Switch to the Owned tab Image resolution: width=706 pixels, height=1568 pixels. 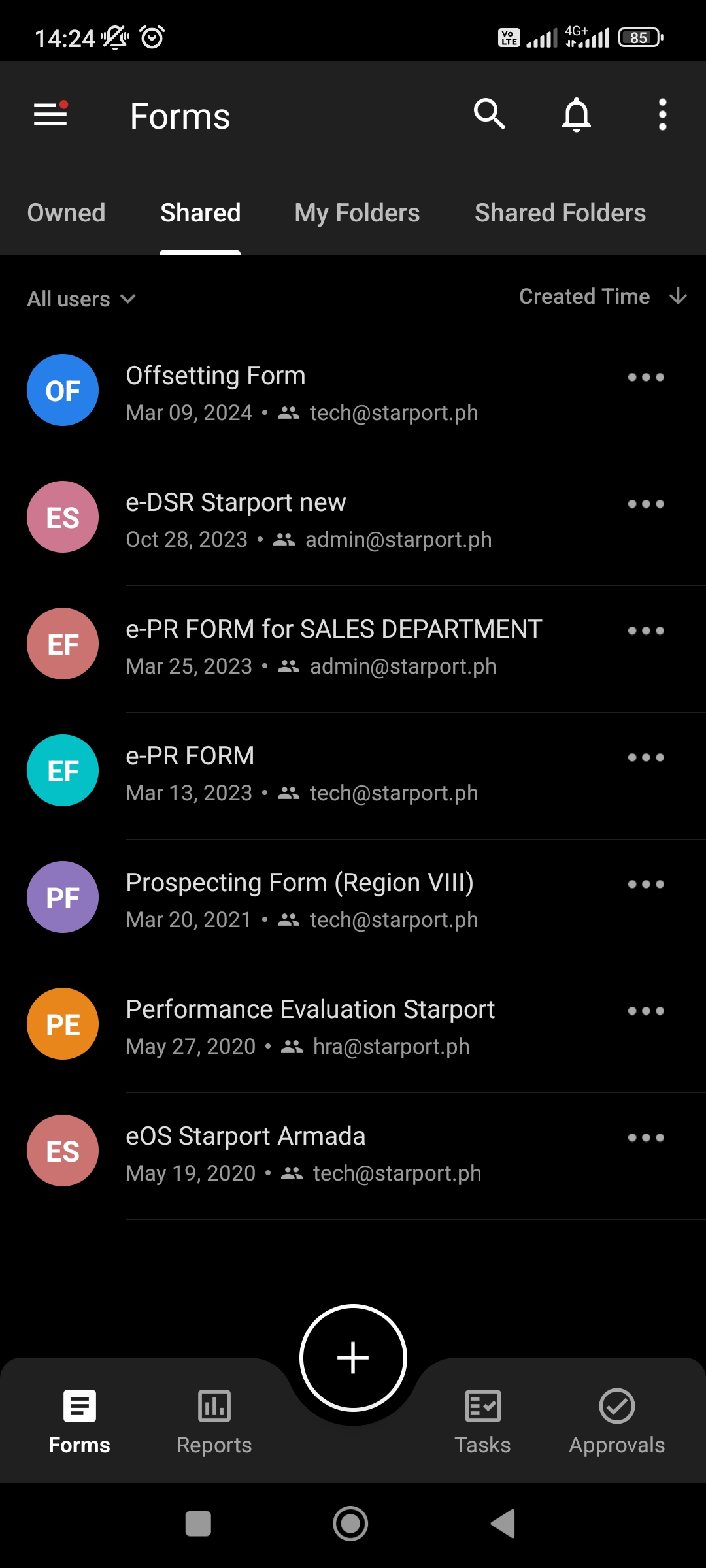coord(67,213)
